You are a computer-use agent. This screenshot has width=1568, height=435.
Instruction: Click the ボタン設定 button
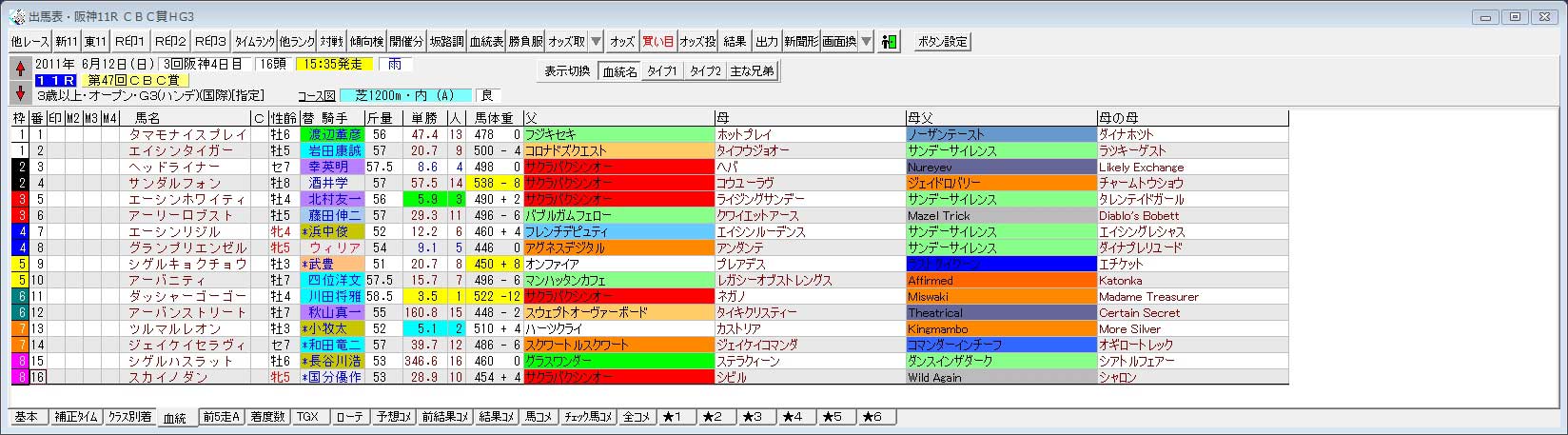coord(942,42)
